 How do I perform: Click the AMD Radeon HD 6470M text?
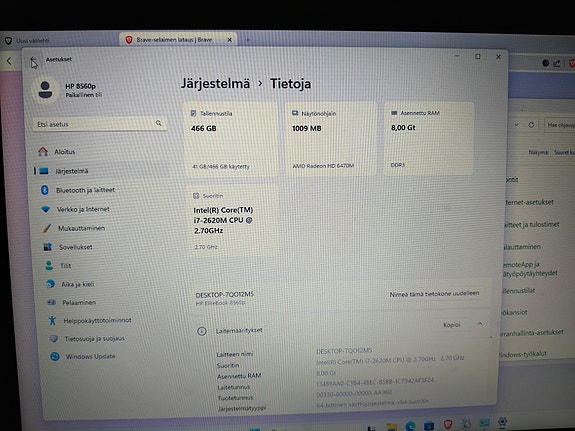[323, 166]
